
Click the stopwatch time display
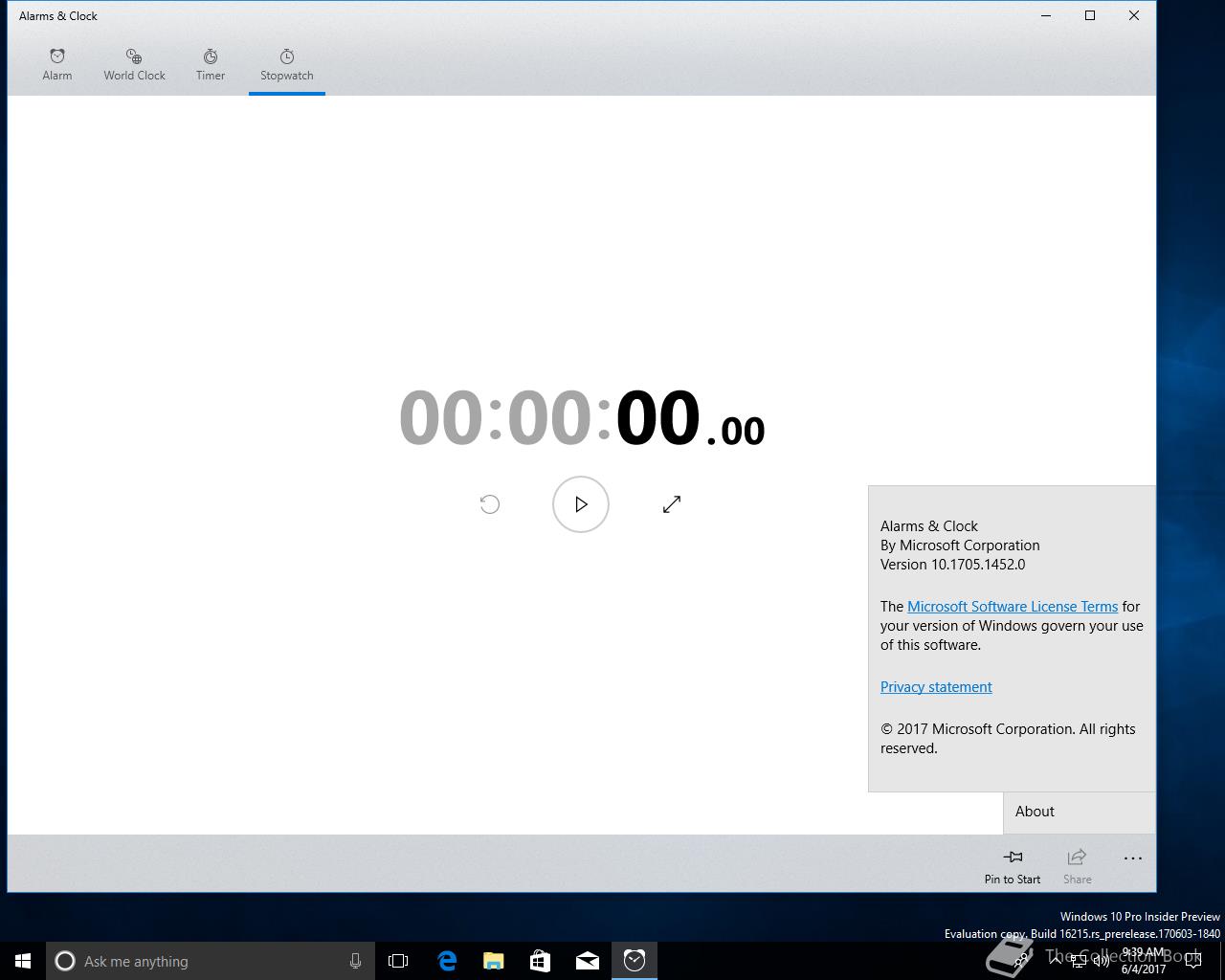(x=582, y=419)
